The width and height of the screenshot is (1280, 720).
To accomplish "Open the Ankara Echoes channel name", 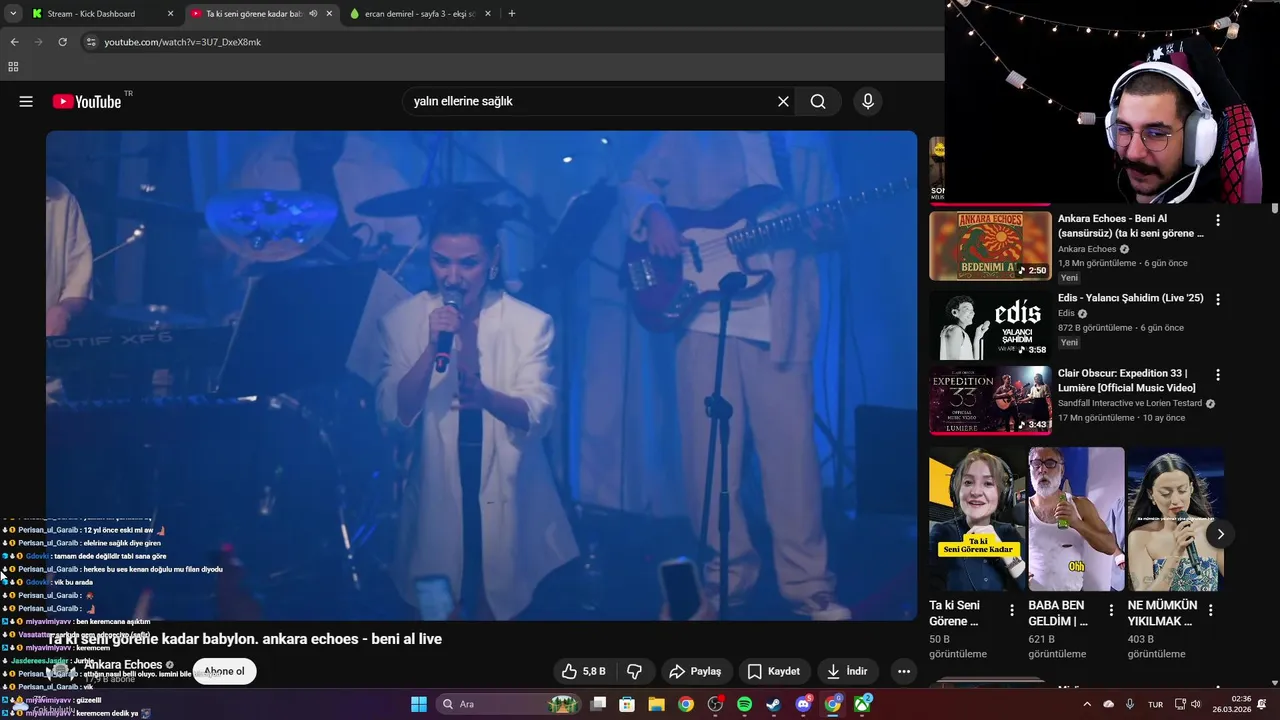I will (123, 664).
